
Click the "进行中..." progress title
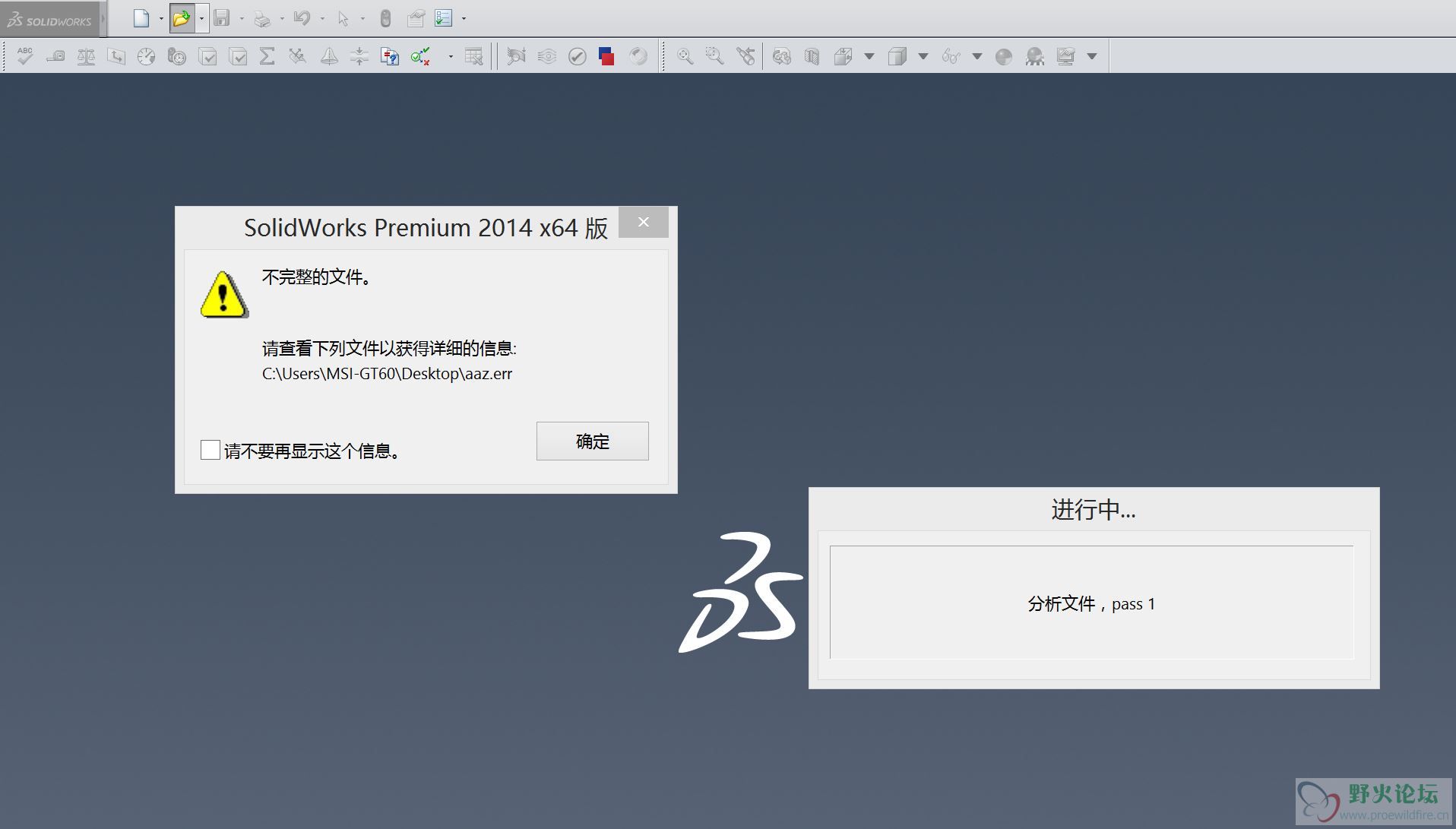(1094, 509)
